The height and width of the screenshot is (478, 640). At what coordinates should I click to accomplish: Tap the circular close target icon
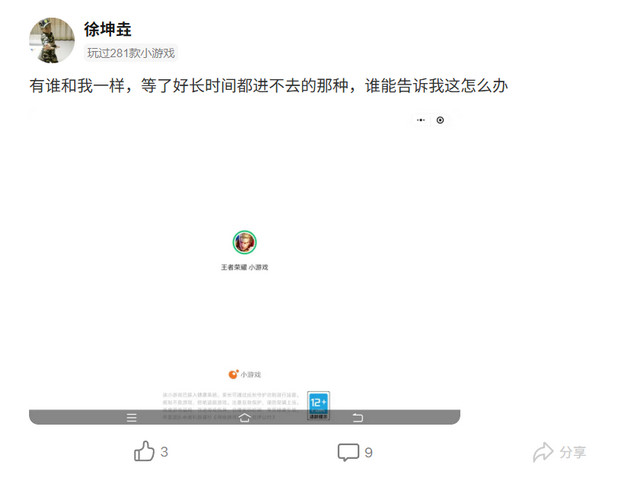click(x=440, y=120)
